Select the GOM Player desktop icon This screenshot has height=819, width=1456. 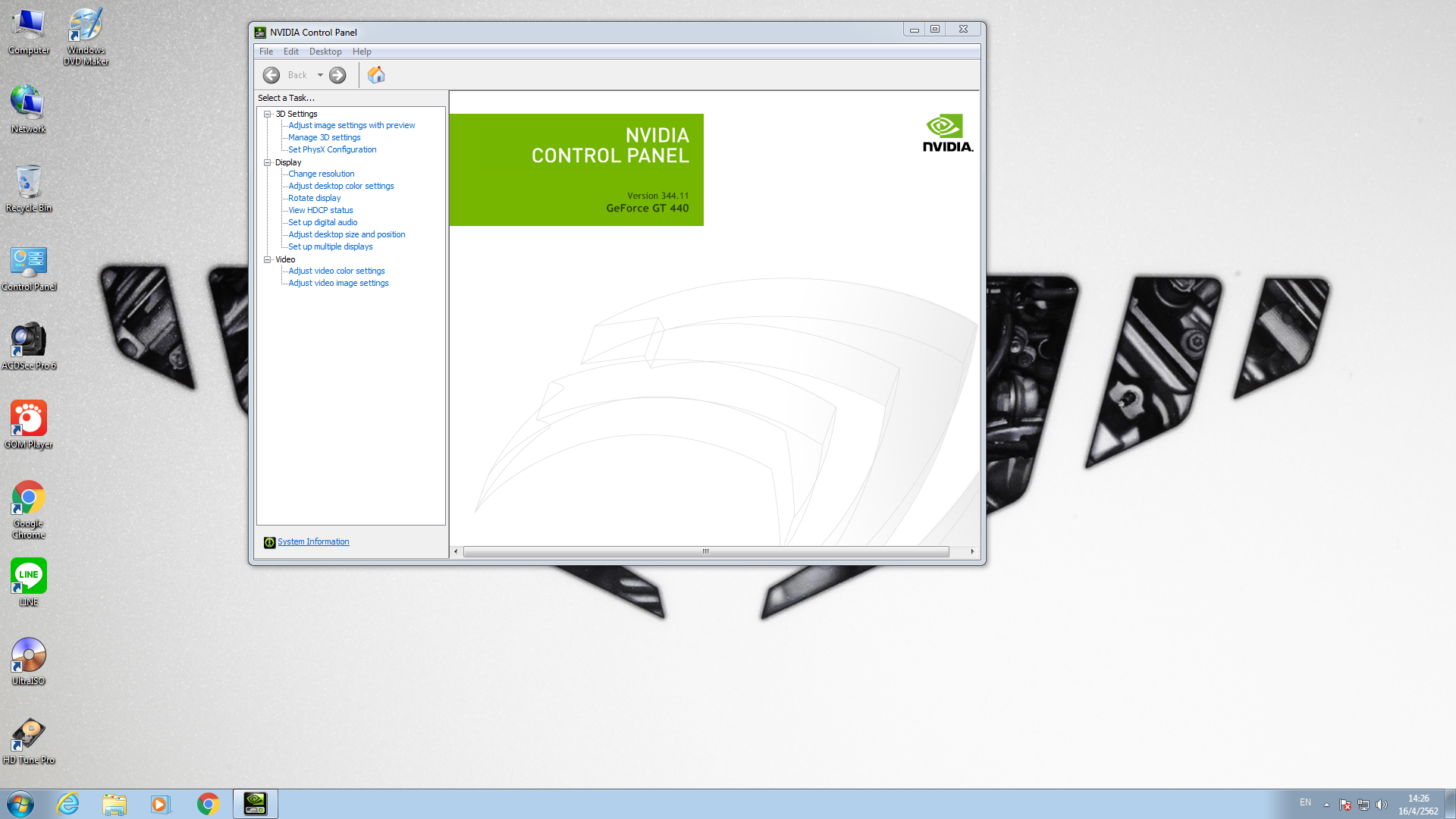[29, 425]
